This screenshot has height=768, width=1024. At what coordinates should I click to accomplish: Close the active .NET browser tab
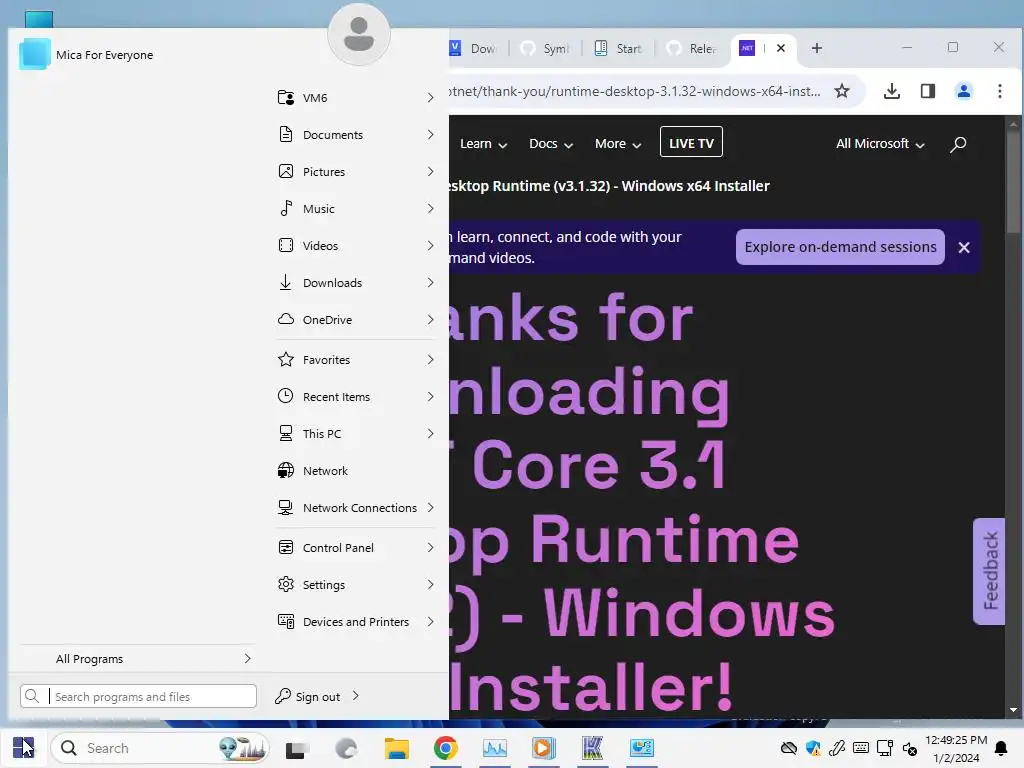(780, 48)
